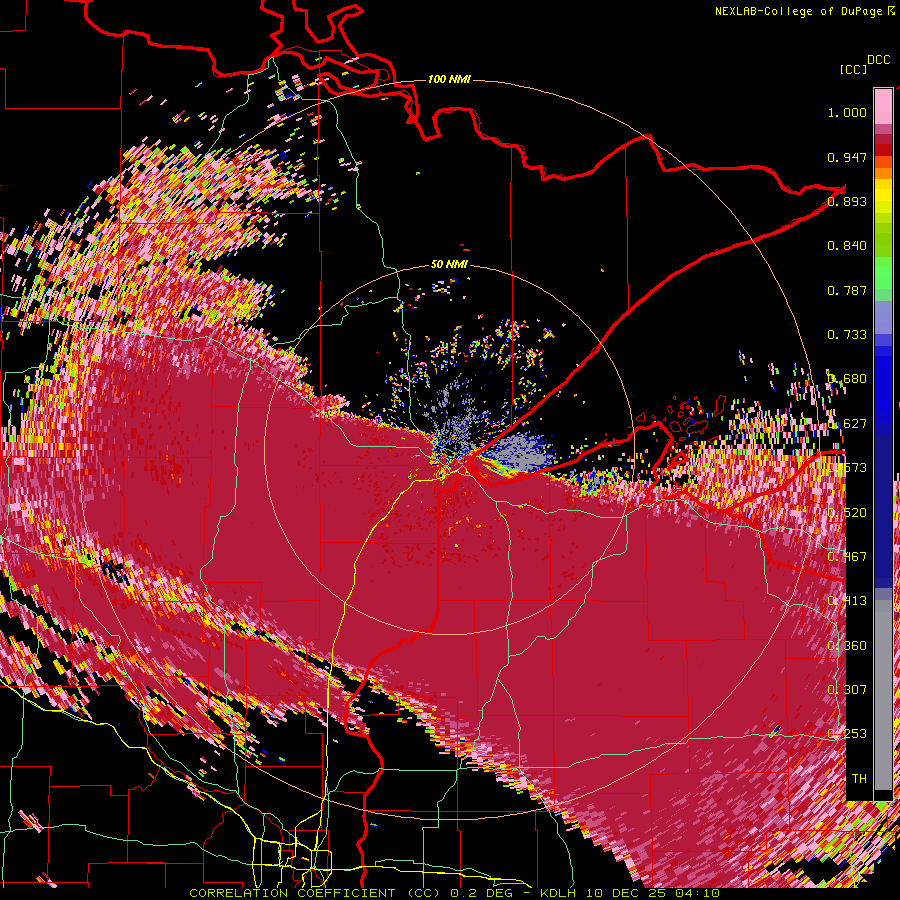The width and height of the screenshot is (900, 900).
Task: Click the 0.360 legend value
Action: pos(848,646)
